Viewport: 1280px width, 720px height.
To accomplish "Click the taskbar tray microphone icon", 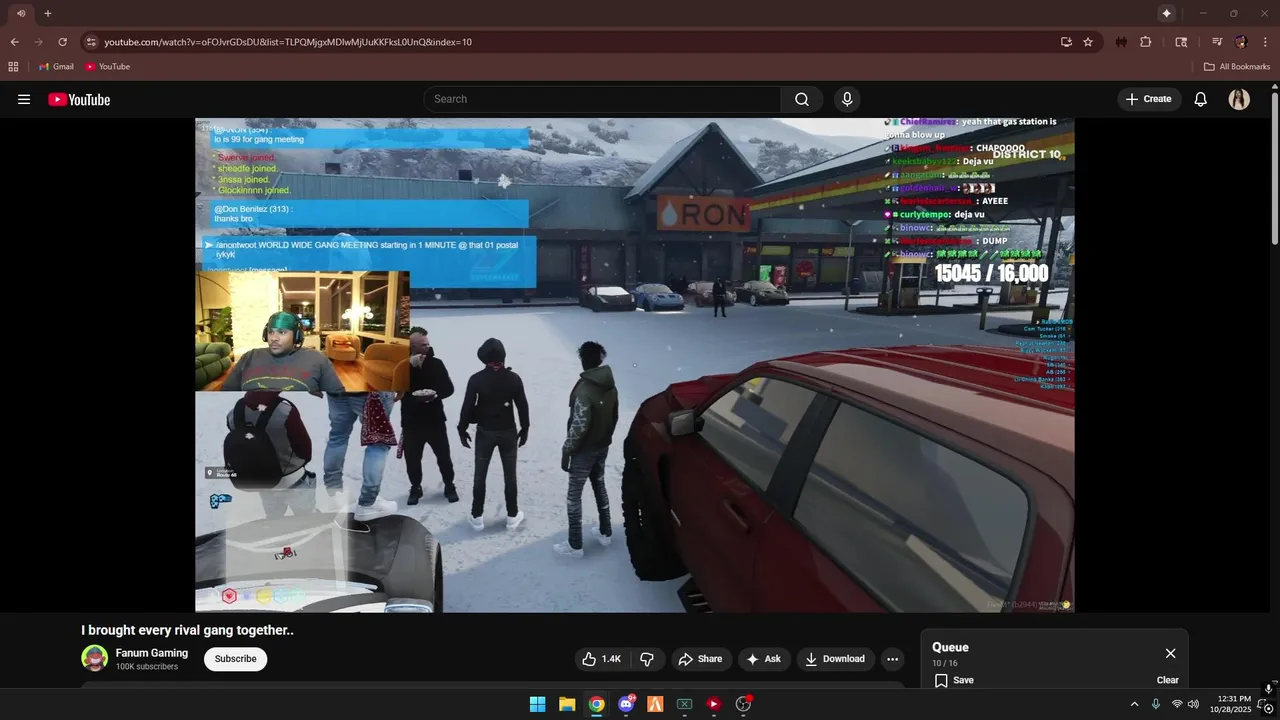I will 1156,704.
